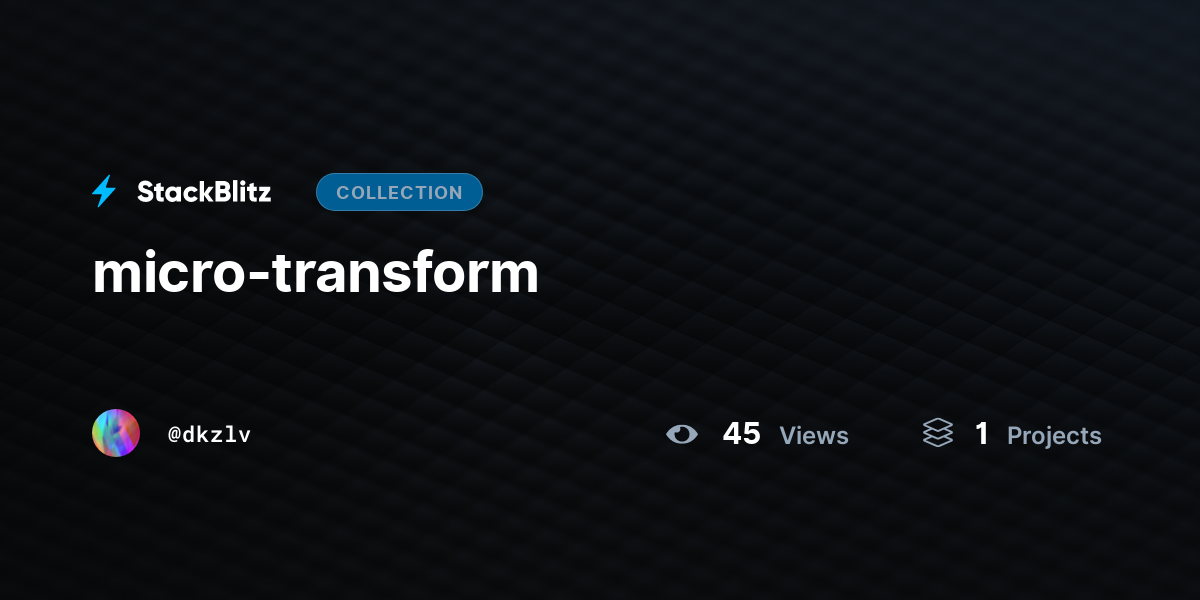Click the StackBlitz wordmark text
The image size is (1200, 600).
click(204, 192)
